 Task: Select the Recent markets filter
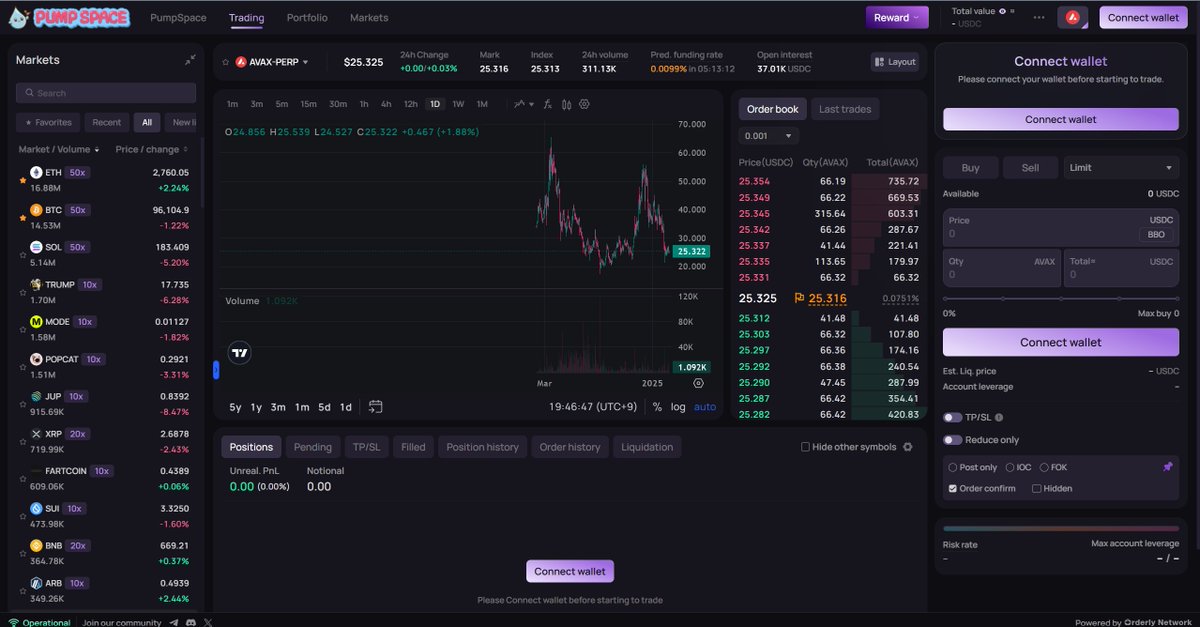tap(107, 122)
